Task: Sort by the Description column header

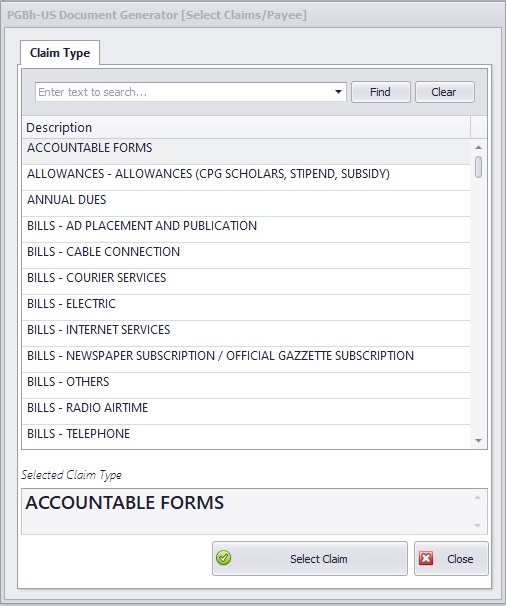Action: point(246,127)
